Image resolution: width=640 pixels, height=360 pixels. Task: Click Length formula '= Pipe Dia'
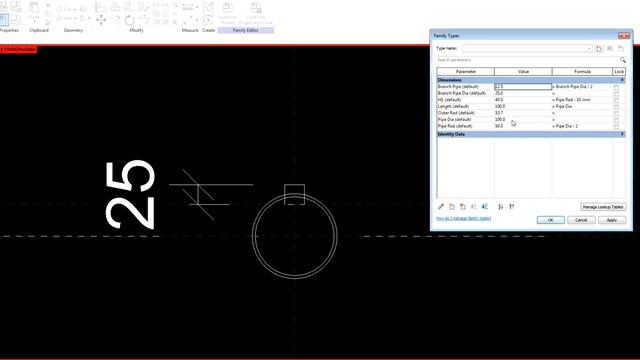point(562,107)
